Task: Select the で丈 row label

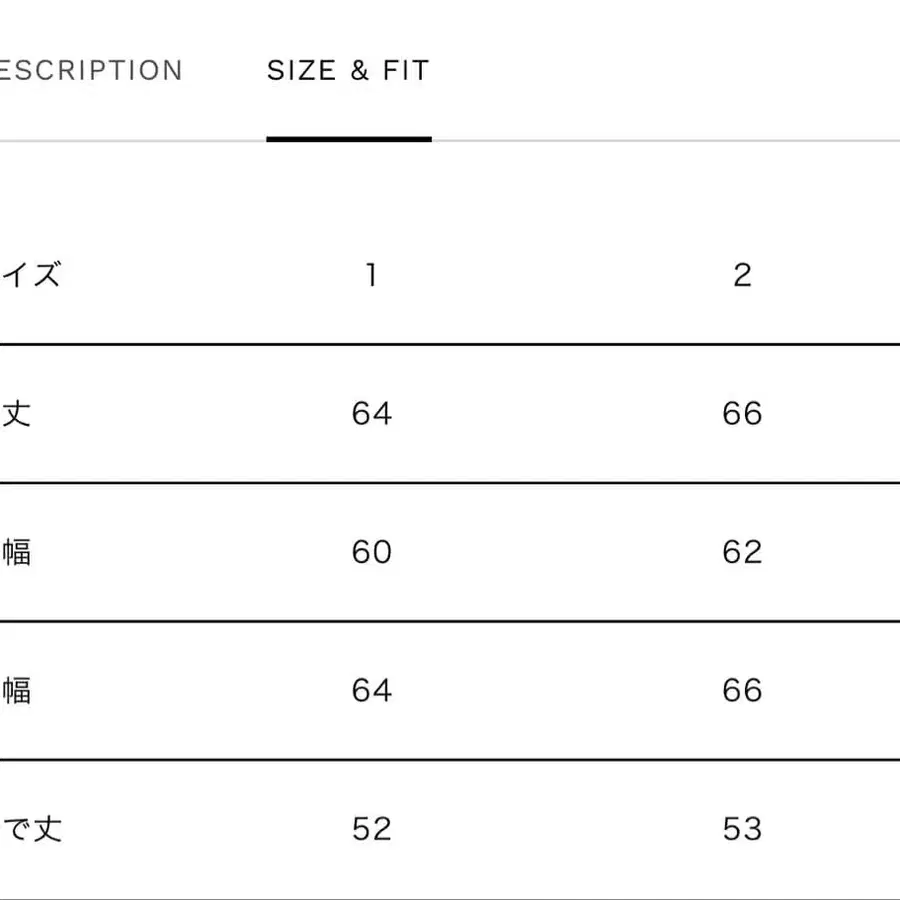Action: [x=30, y=829]
